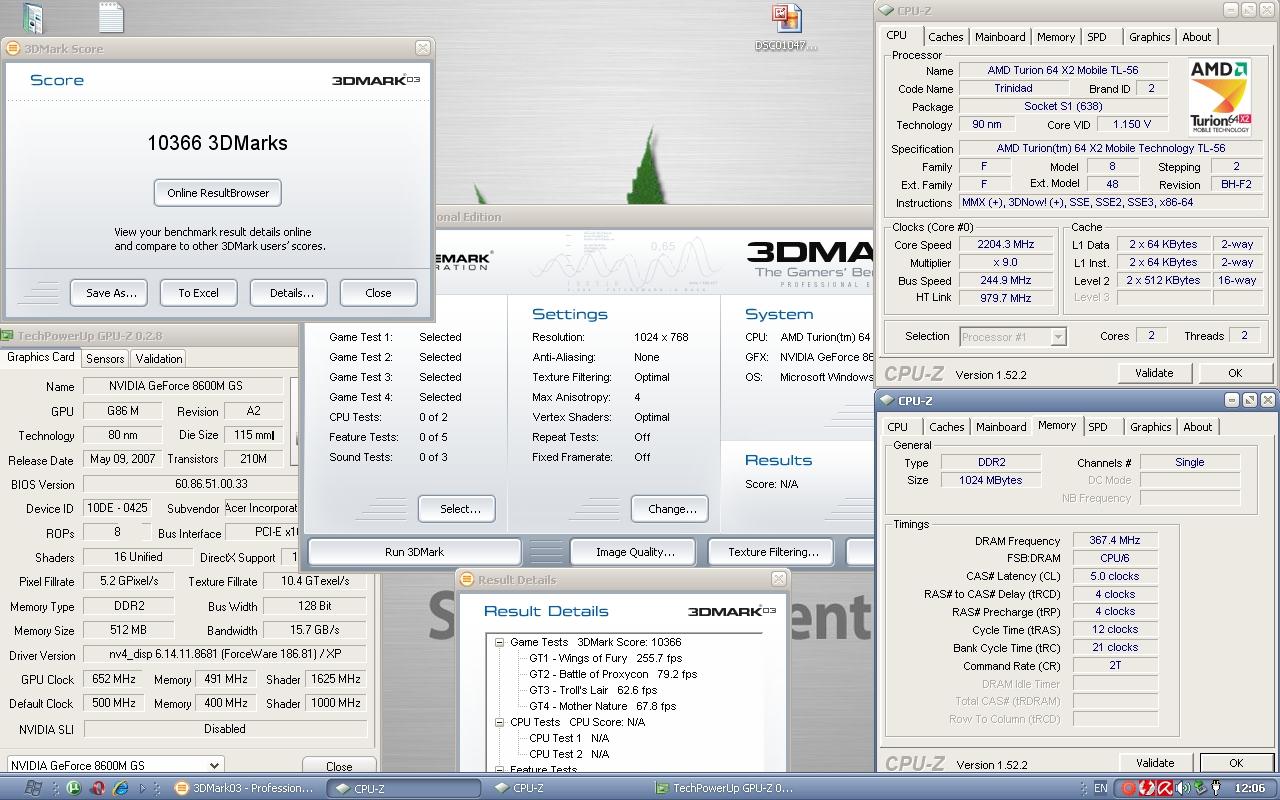Close the 3DMark Score window
The height and width of the screenshot is (800, 1280).
(423, 48)
